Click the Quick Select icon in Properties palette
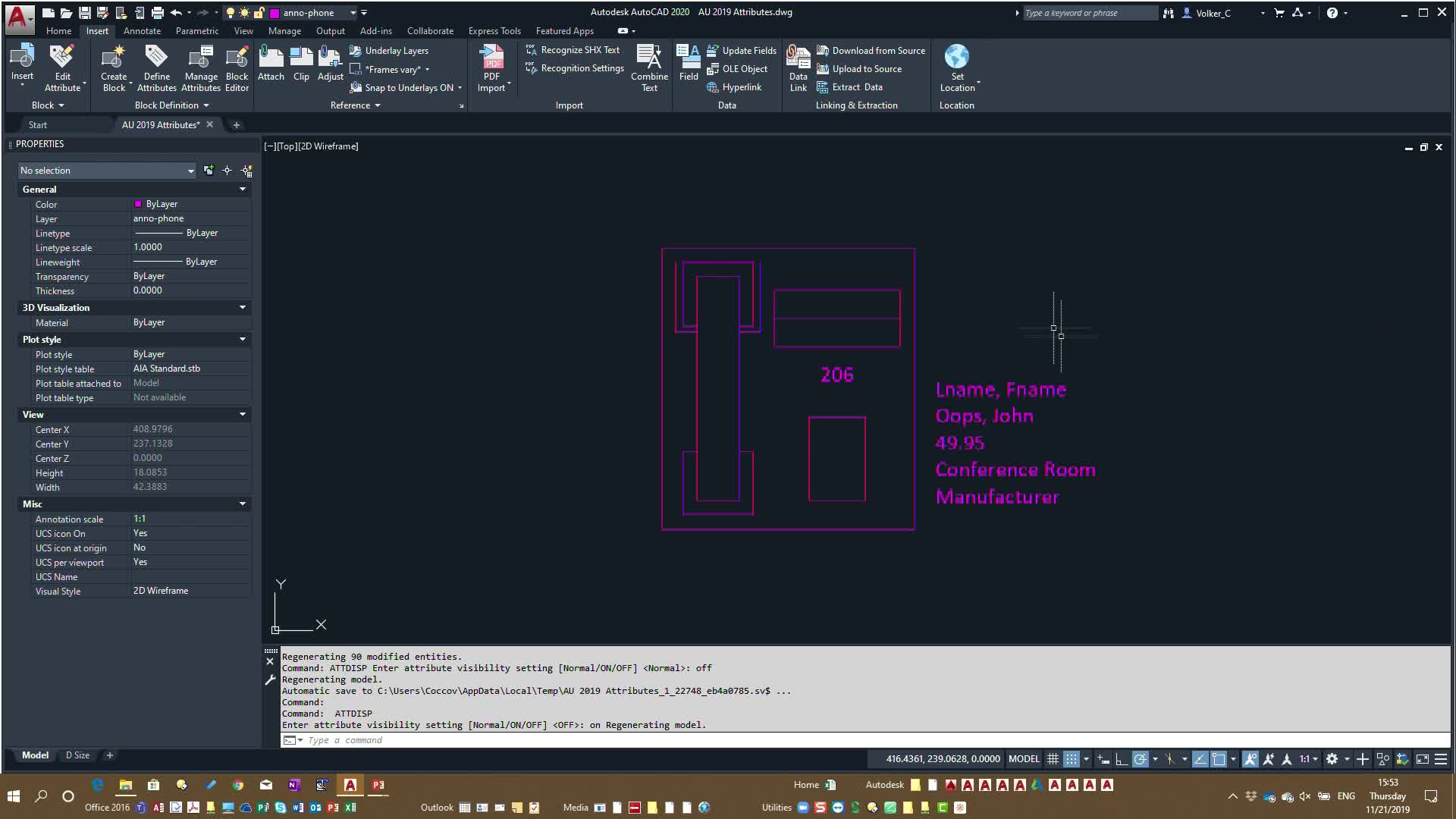This screenshot has width=1456, height=819. (x=246, y=171)
